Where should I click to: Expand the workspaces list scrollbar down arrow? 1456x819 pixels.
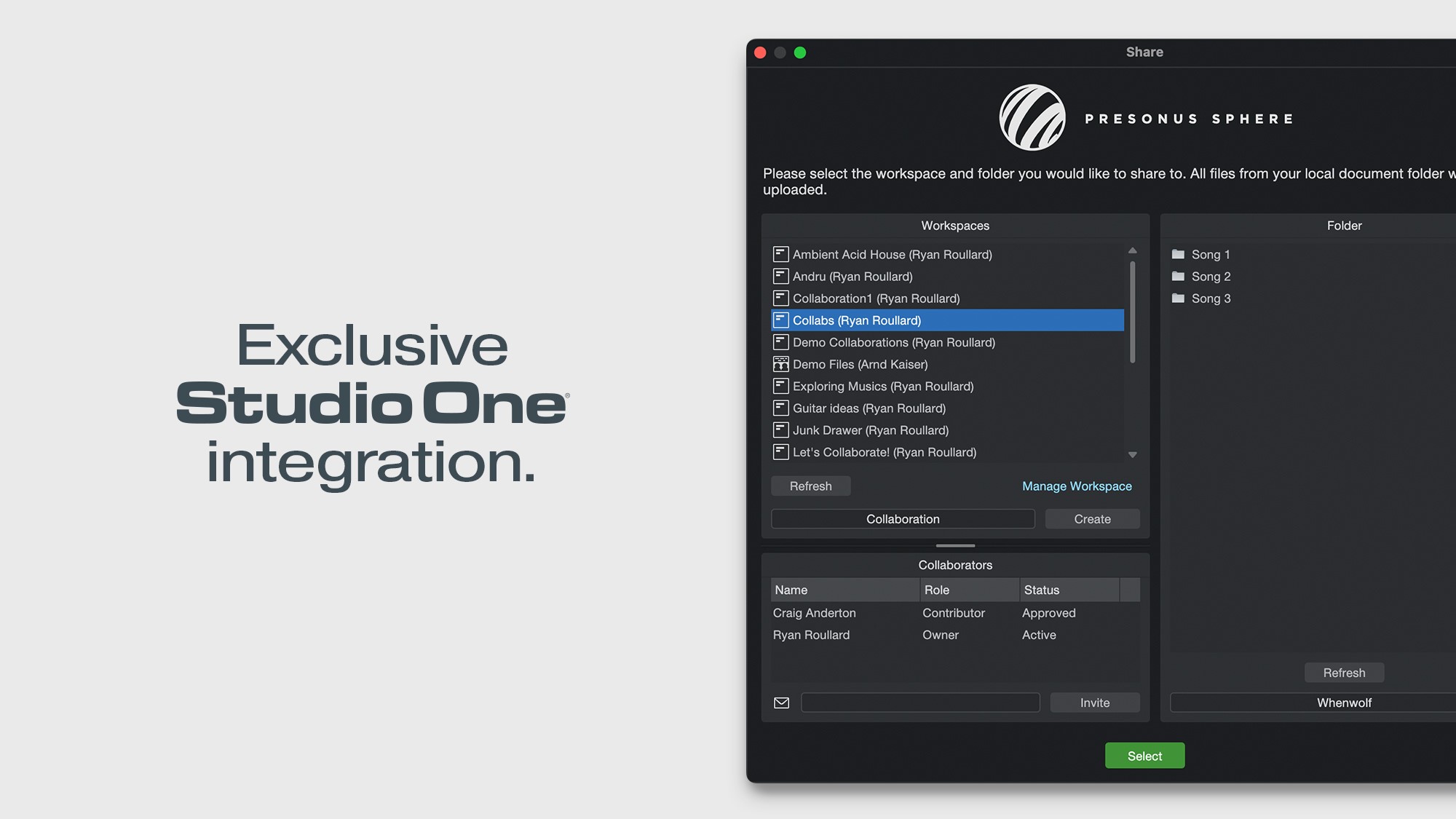click(x=1132, y=456)
